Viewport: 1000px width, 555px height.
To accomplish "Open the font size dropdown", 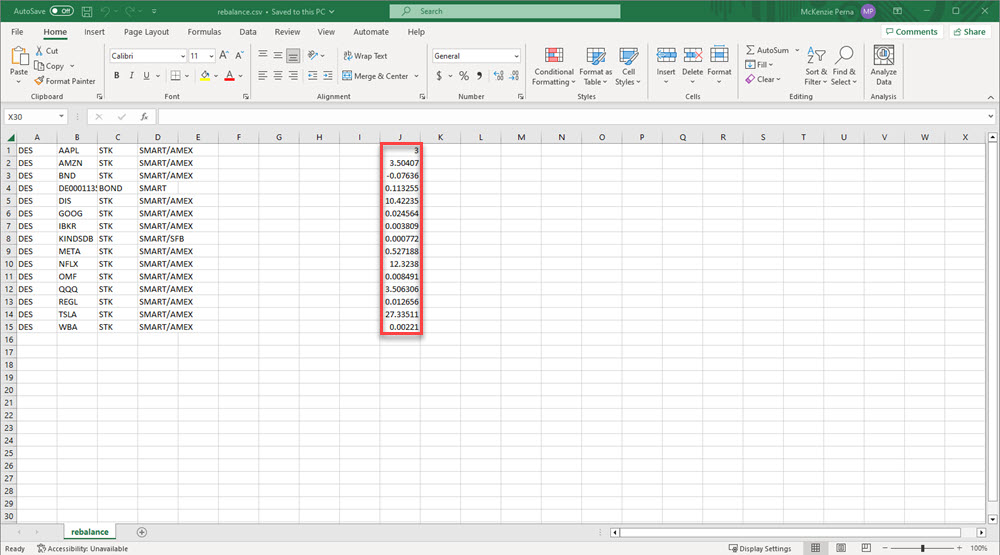I will [x=211, y=56].
